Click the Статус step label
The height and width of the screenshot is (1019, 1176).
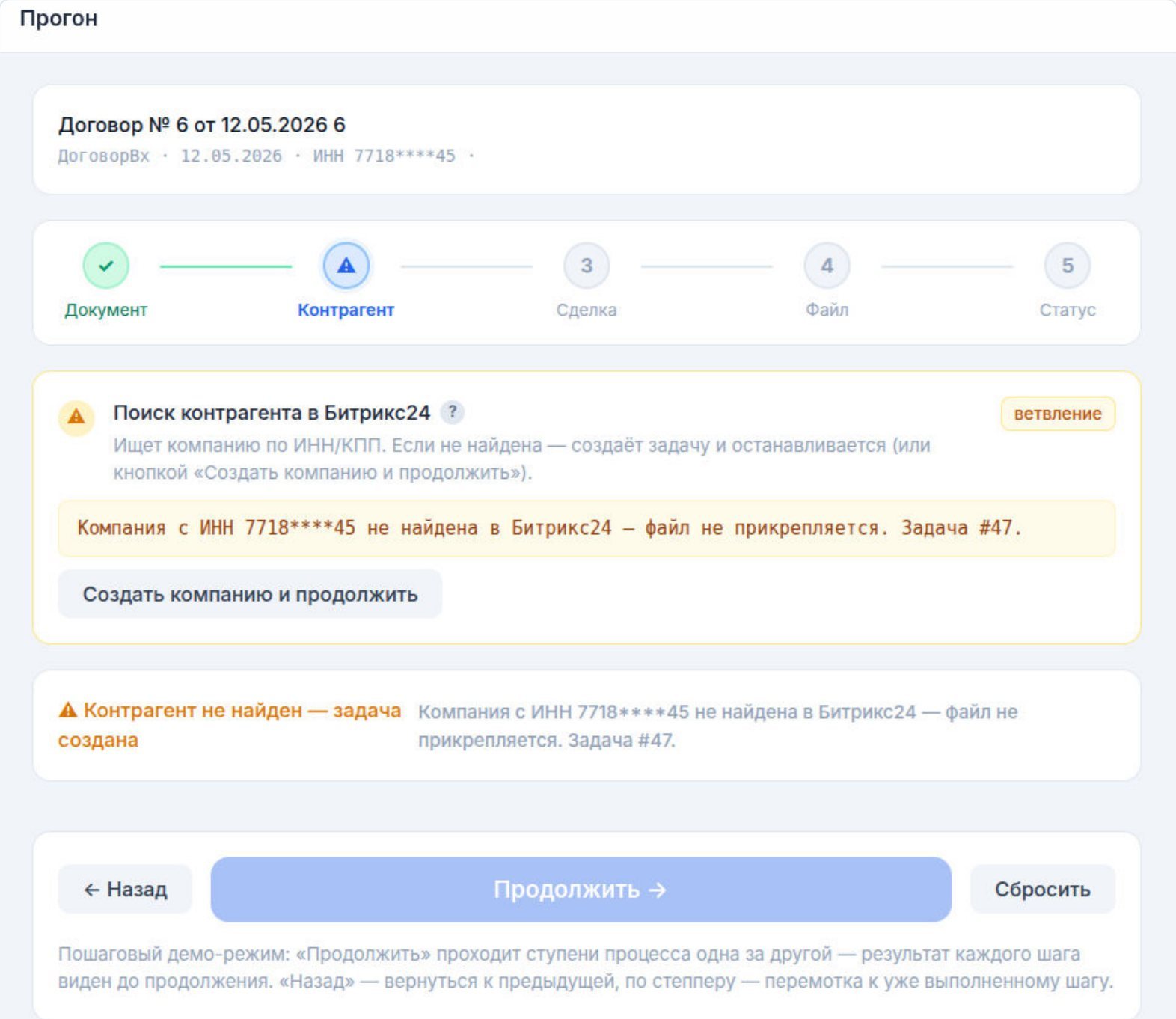click(x=1068, y=310)
